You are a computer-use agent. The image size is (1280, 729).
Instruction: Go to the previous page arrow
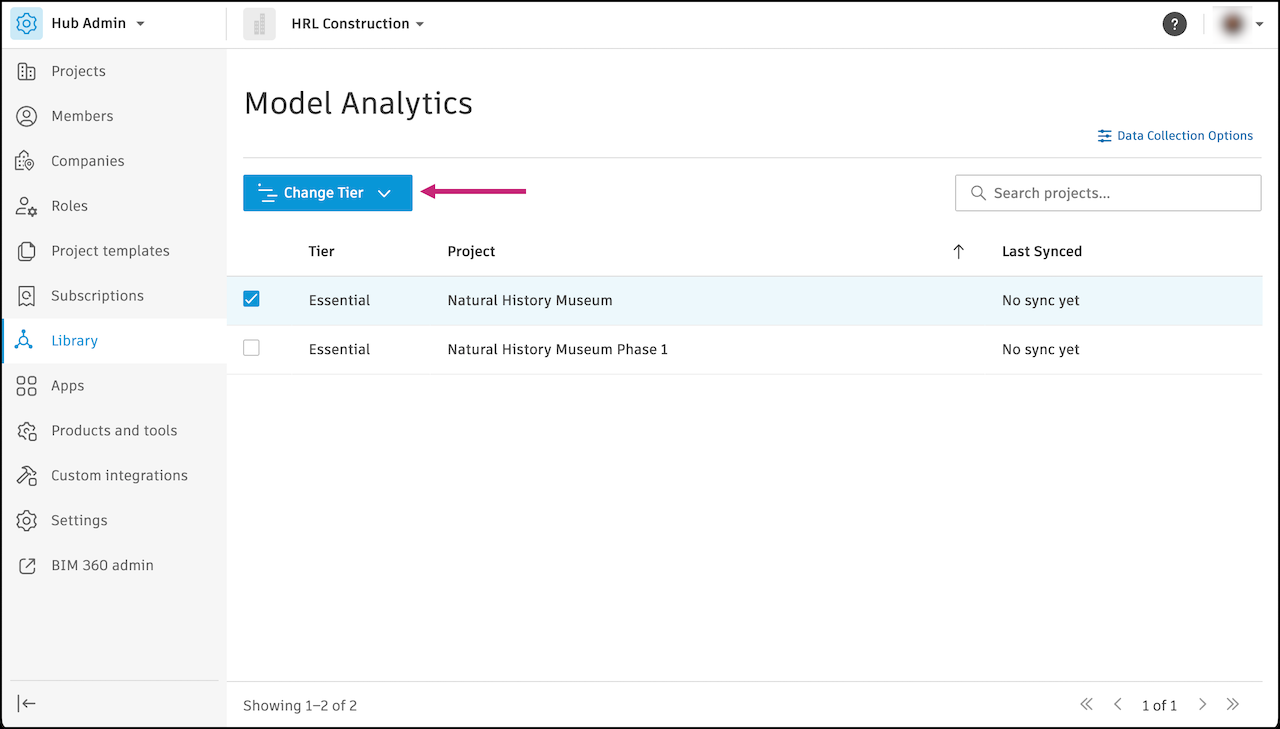click(1118, 705)
